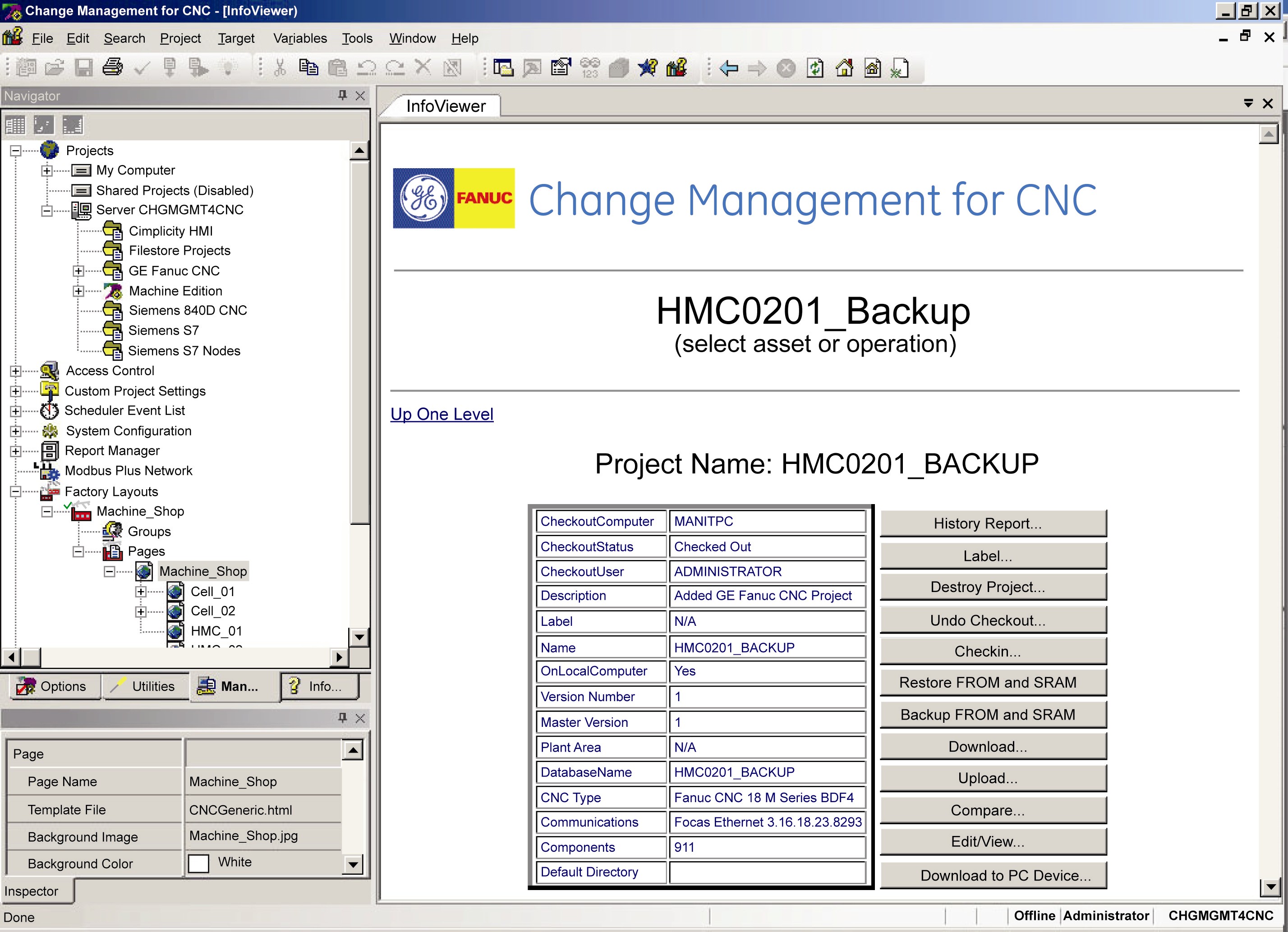Click the Inspector properties toolbar icon
This screenshot has height=932, width=1288.
coord(561,68)
